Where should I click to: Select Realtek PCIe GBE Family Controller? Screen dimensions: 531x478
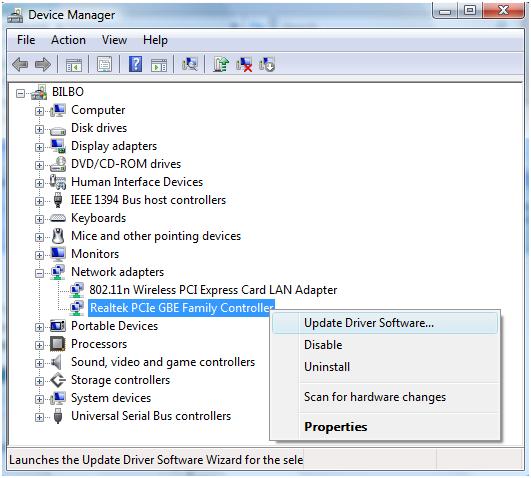182,308
